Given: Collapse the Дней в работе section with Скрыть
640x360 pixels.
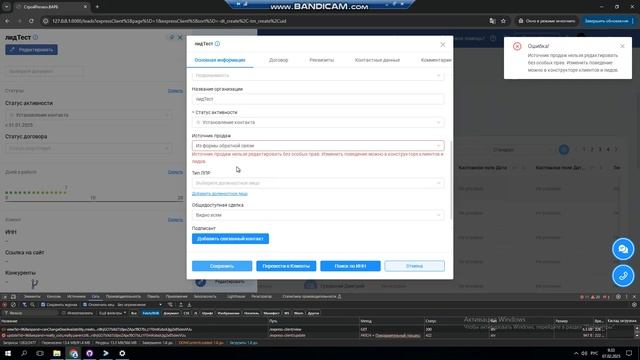Looking at the screenshot, I should pyautogui.click(x=175, y=172).
